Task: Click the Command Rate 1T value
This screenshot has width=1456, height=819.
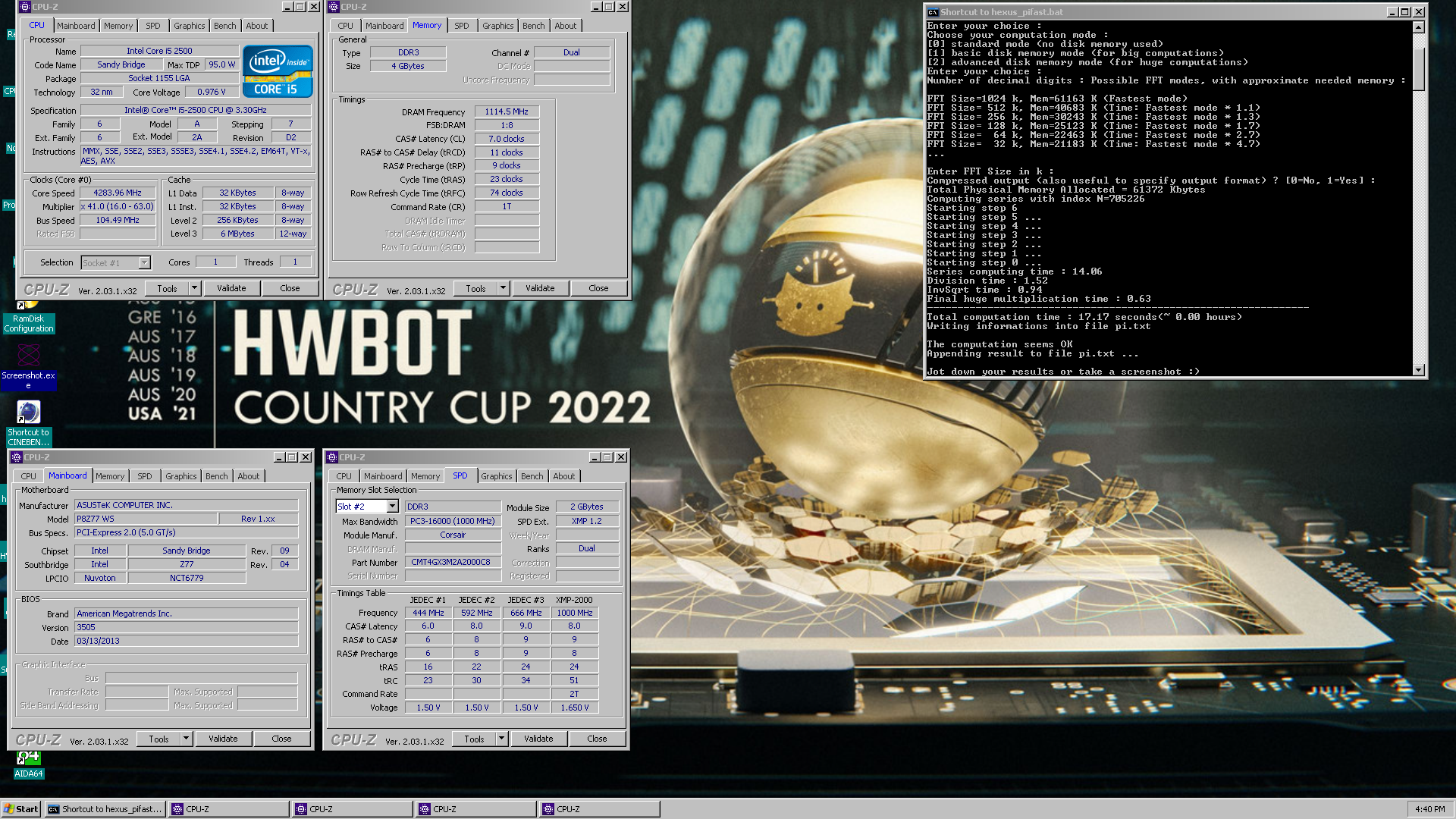Action: pos(507,206)
